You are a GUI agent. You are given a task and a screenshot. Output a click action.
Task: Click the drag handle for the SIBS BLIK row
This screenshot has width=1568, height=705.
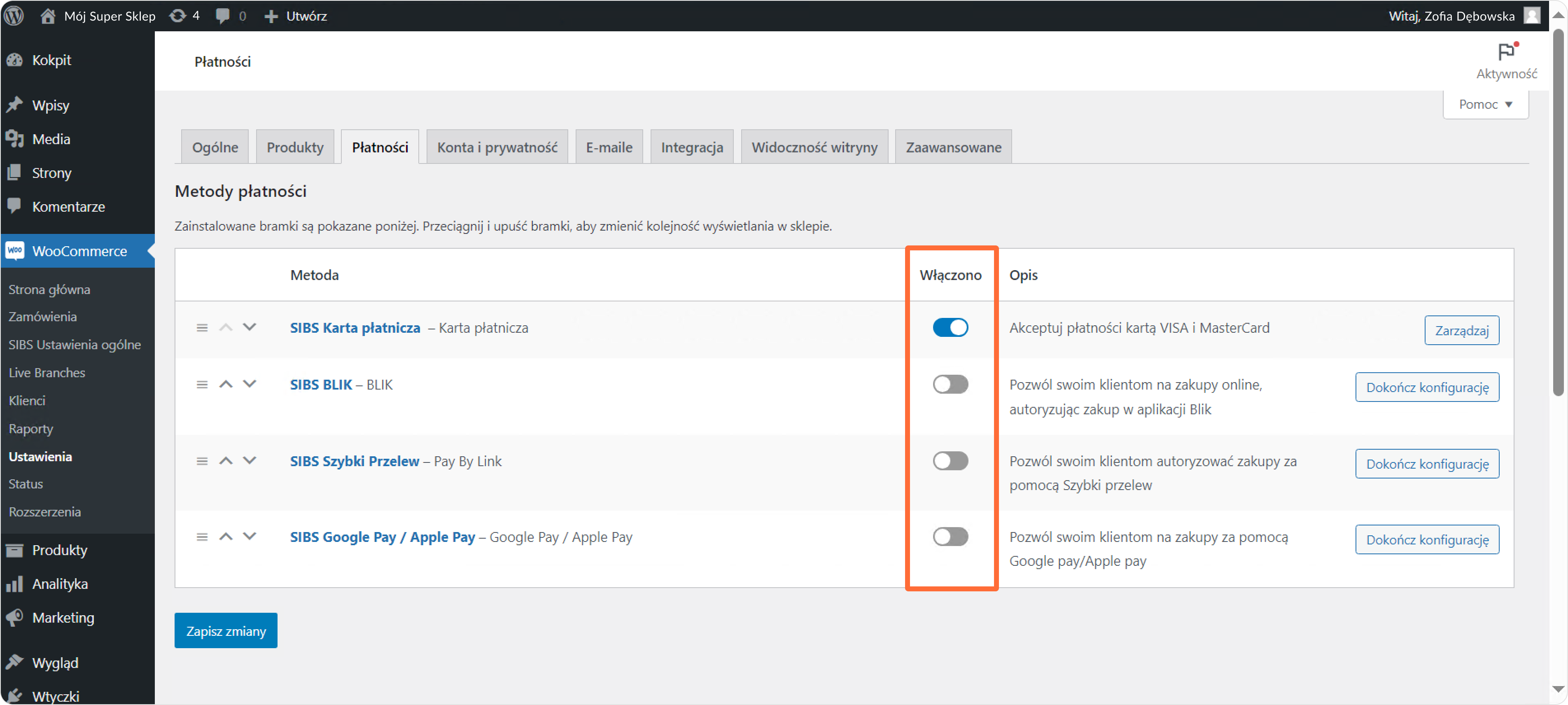point(202,385)
